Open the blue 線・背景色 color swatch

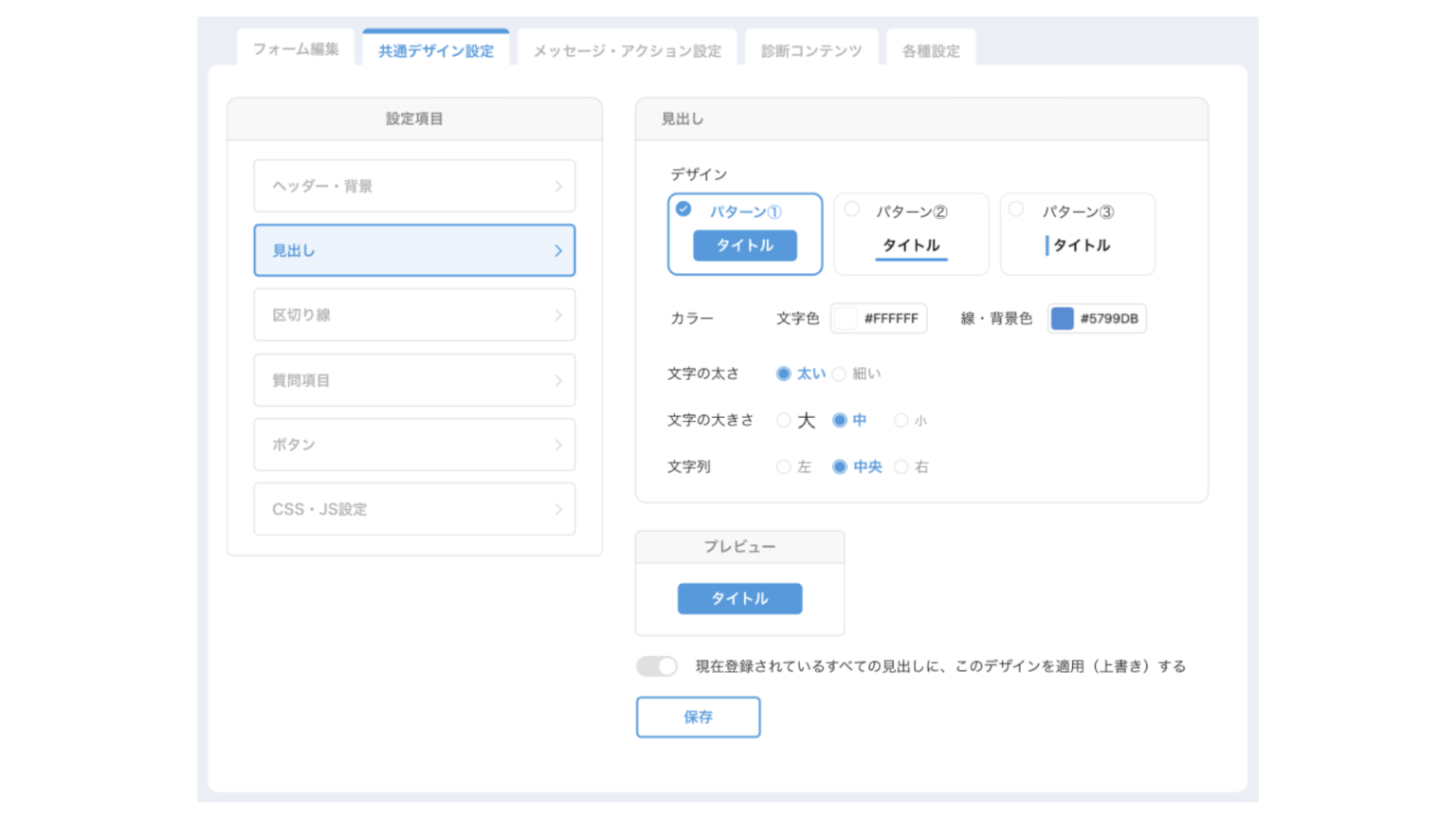pyautogui.click(x=1063, y=318)
